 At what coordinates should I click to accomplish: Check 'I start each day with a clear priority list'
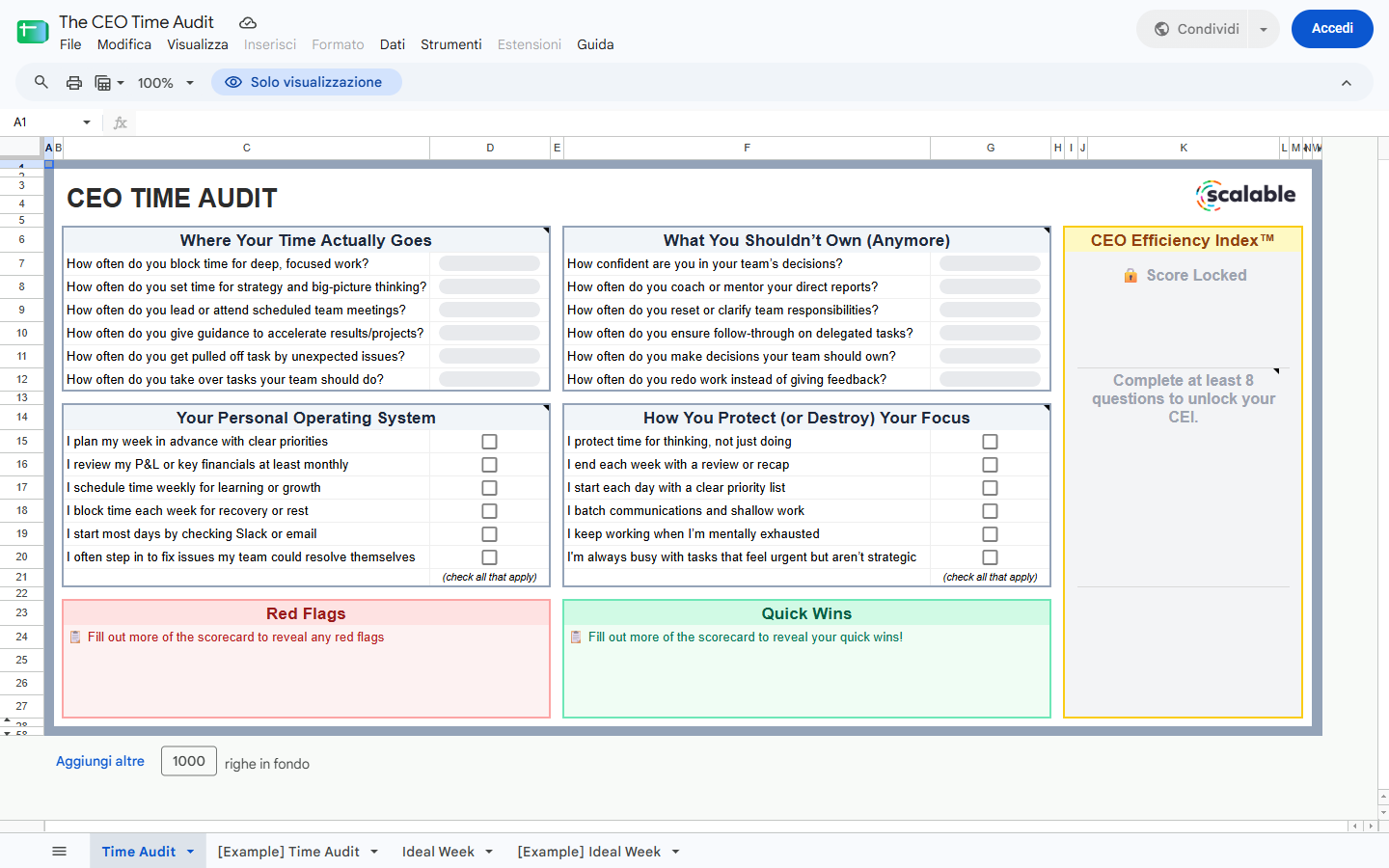990,488
